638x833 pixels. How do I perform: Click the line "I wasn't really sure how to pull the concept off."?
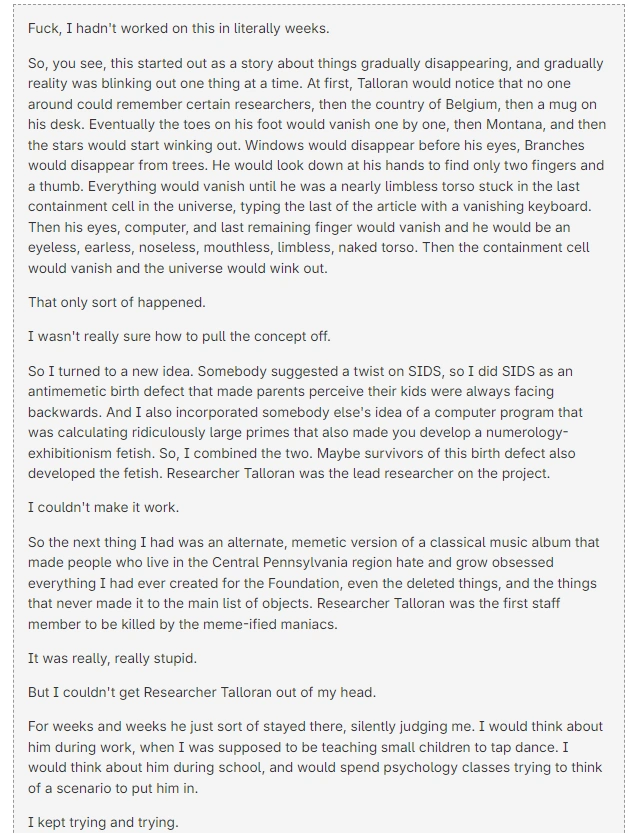179,336
